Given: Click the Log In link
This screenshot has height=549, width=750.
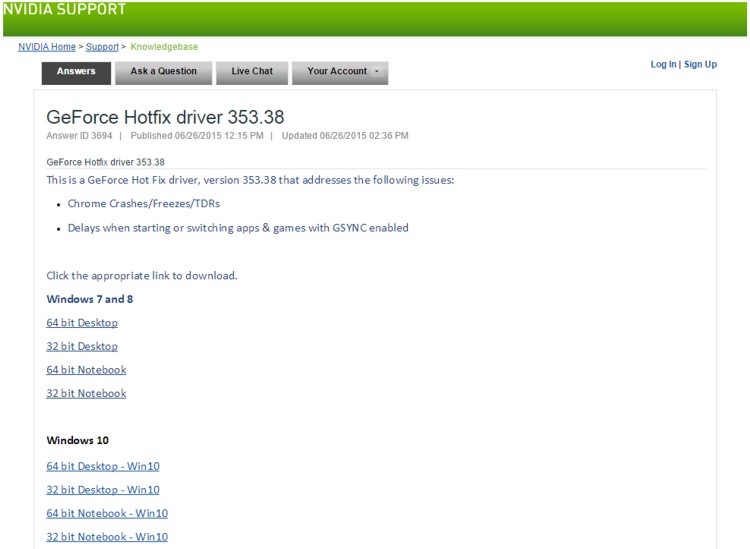Looking at the screenshot, I should [663, 64].
